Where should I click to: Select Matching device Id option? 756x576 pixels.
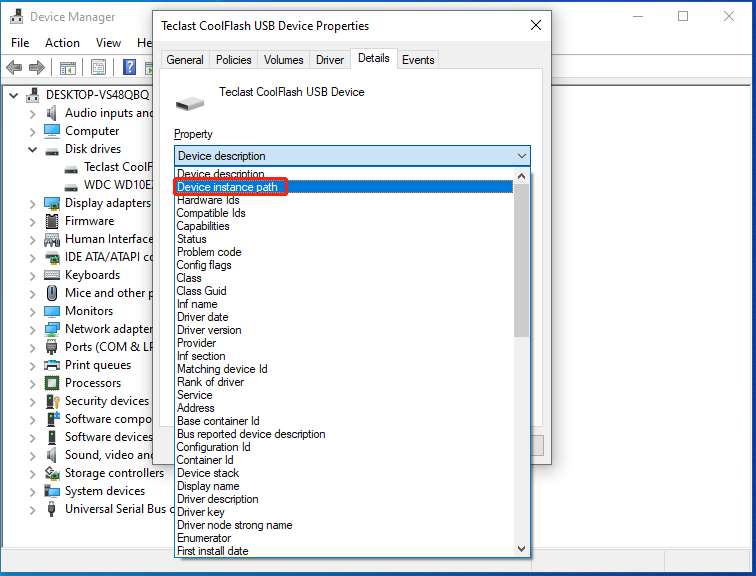pyautogui.click(x=343, y=369)
